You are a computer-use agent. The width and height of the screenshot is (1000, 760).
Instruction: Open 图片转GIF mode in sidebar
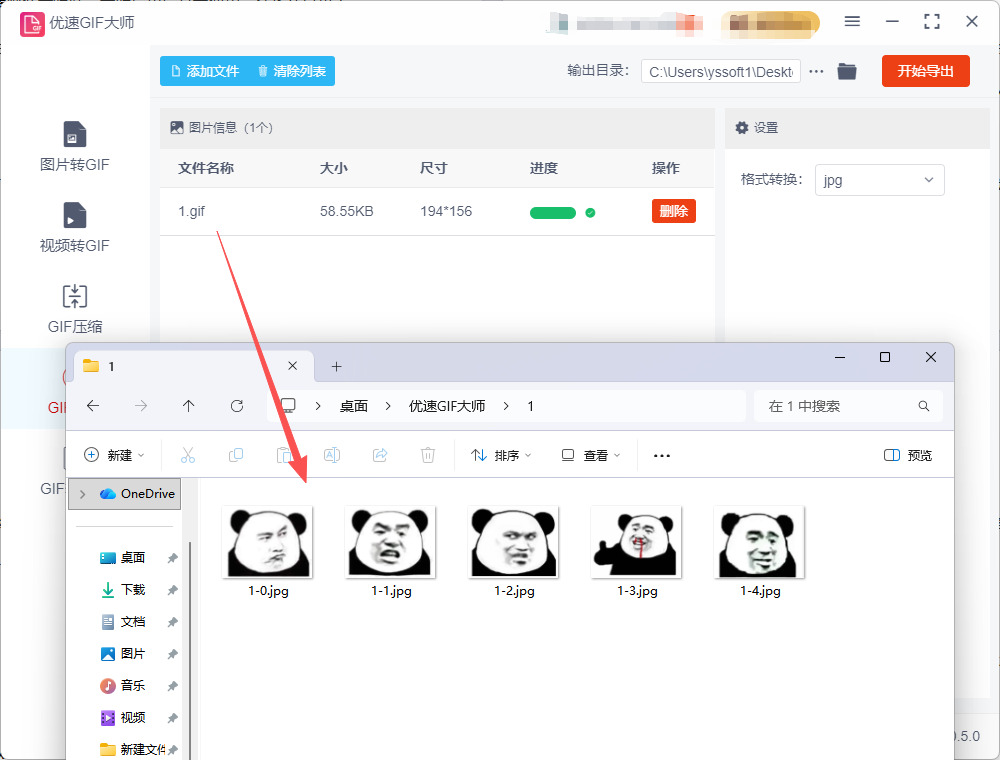75,147
